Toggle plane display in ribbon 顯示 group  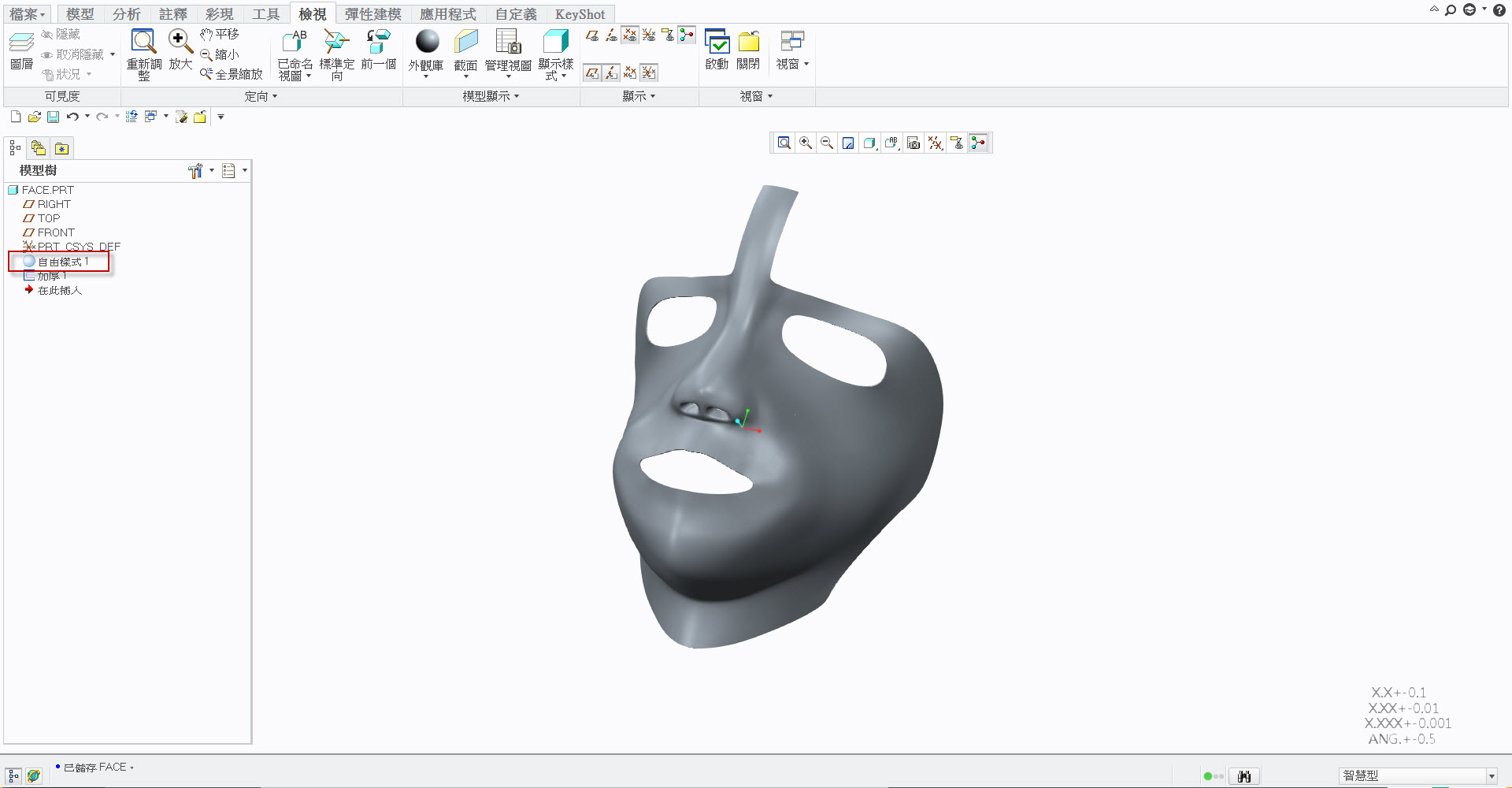pyautogui.click(x=592, y=35)
